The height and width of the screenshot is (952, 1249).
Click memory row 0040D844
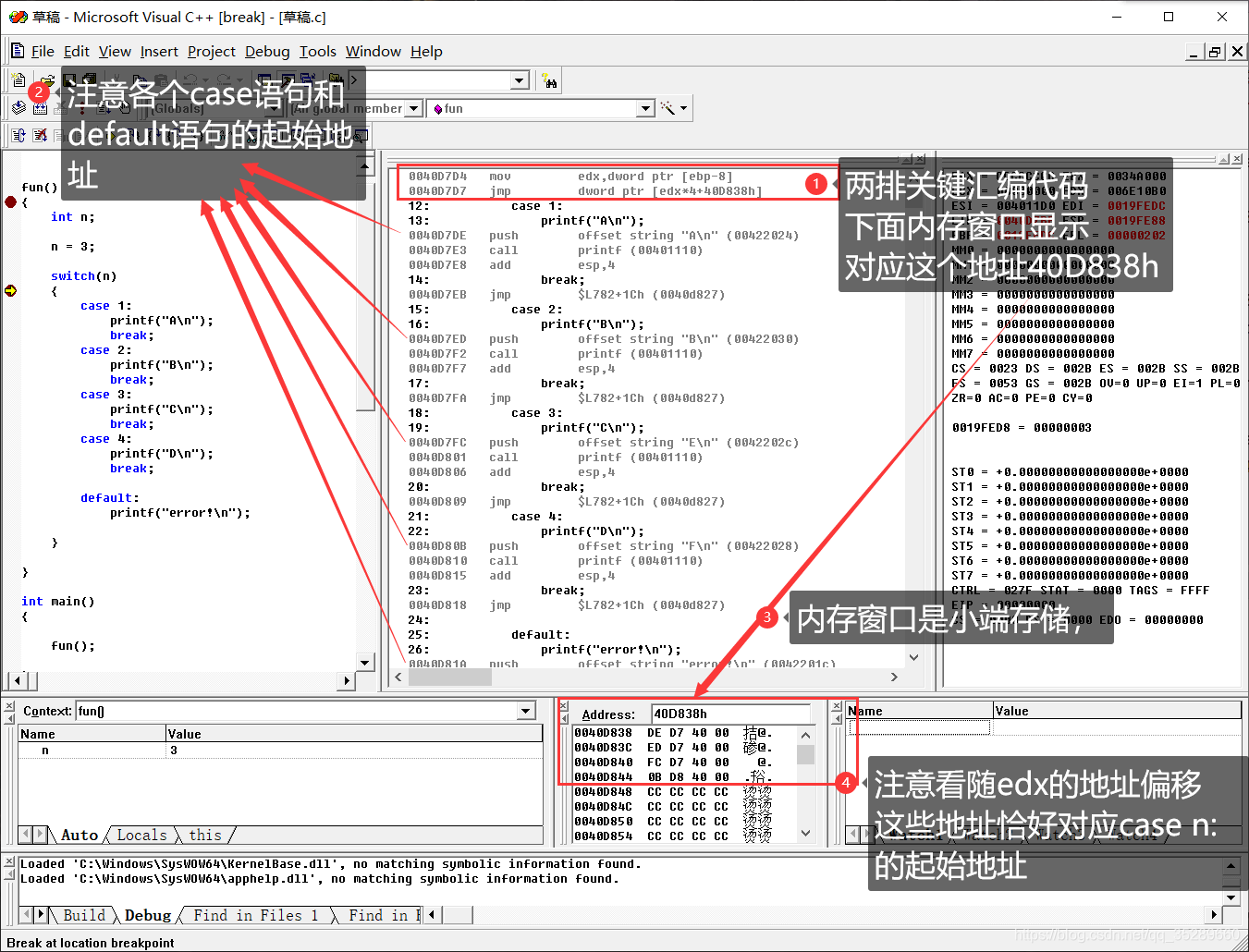pos(673,777)
